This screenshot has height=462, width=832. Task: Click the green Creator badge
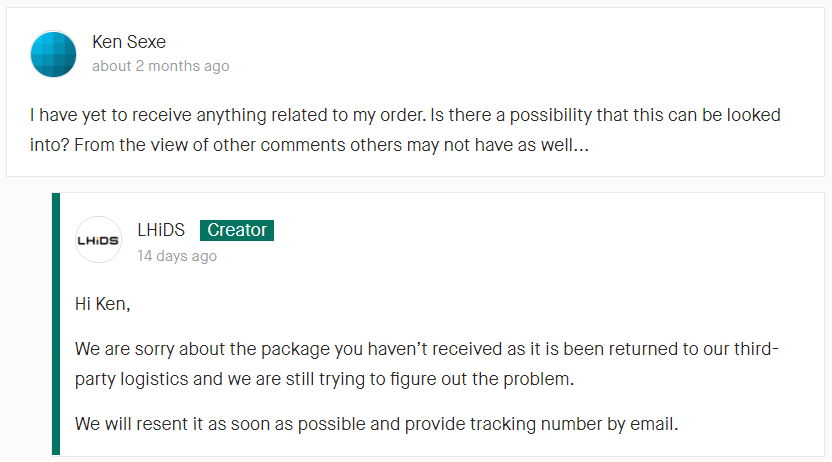(237, 230)
